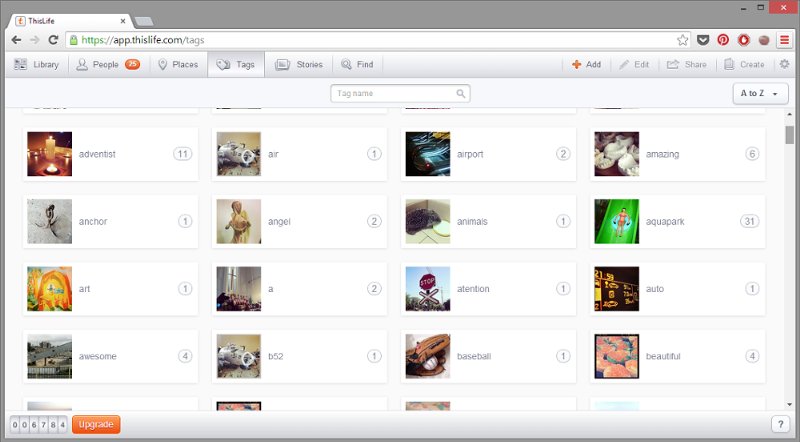Open the air tag airplane thumbnail
800x442 pixels.
[239, 154]
